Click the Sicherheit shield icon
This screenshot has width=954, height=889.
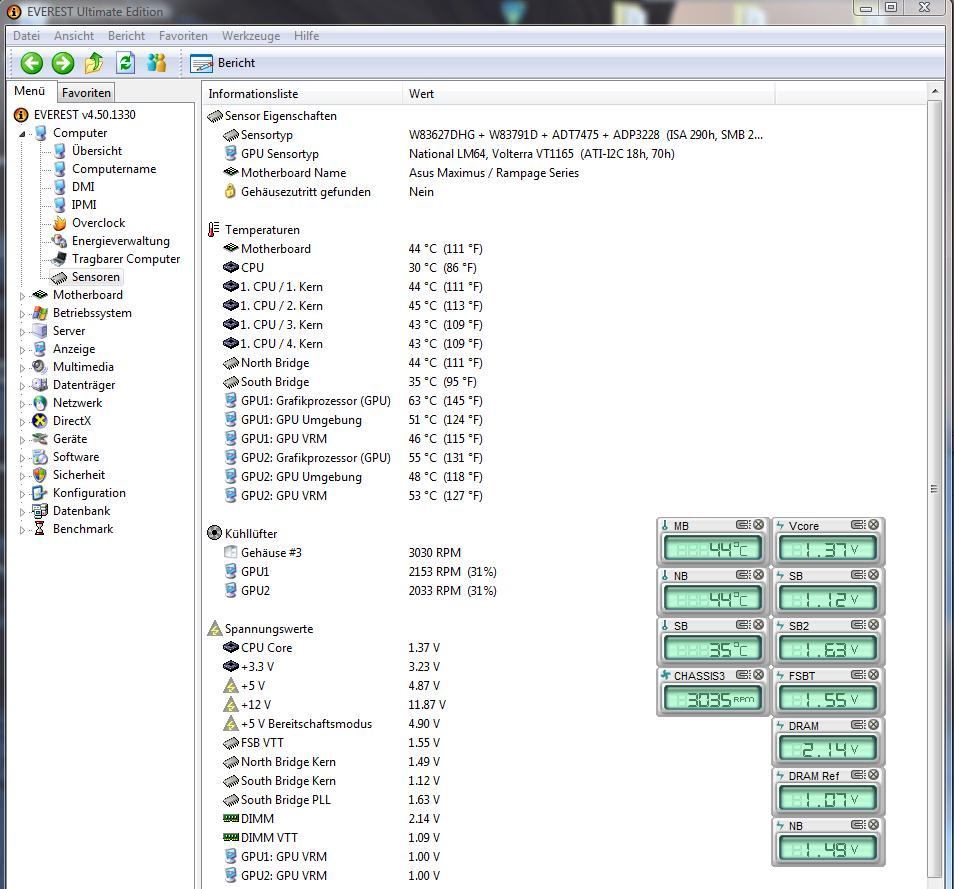click(40, 475)
